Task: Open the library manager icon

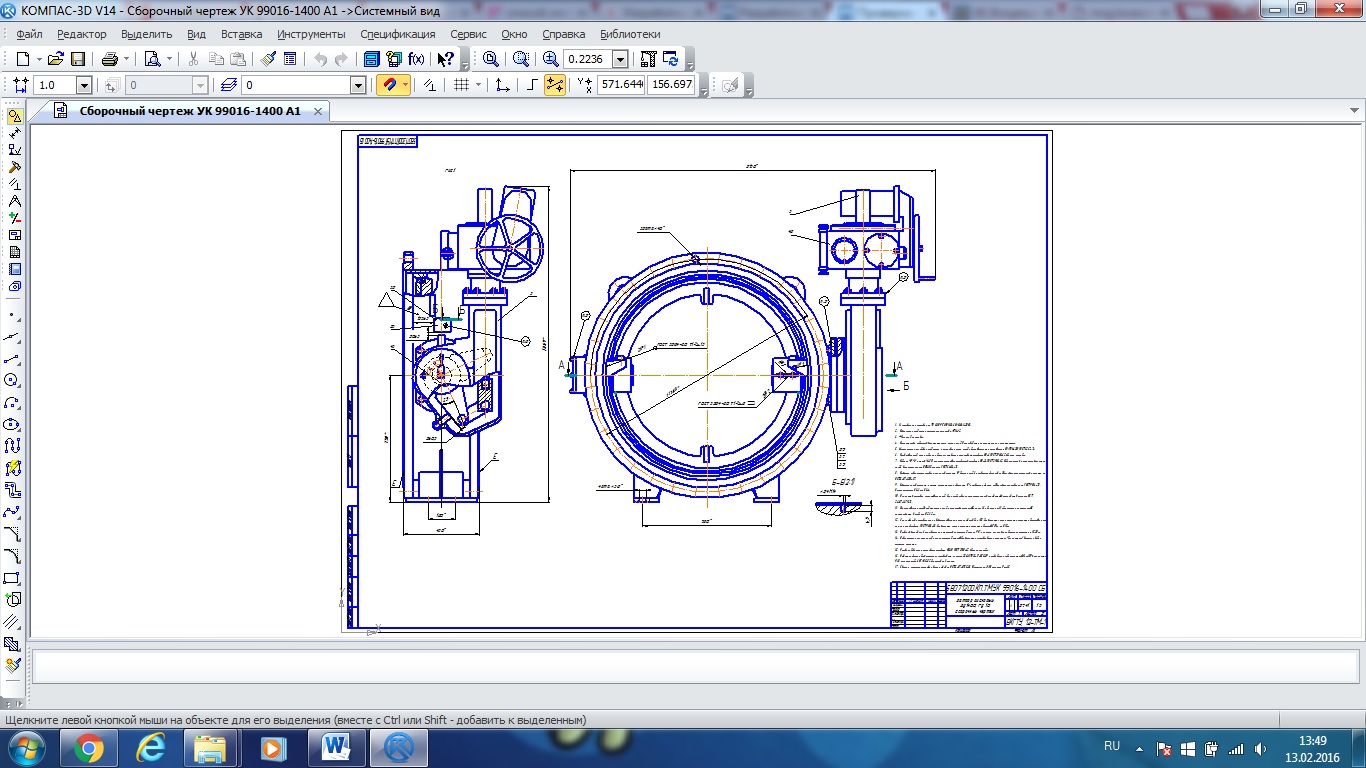Action: (371, 59)
